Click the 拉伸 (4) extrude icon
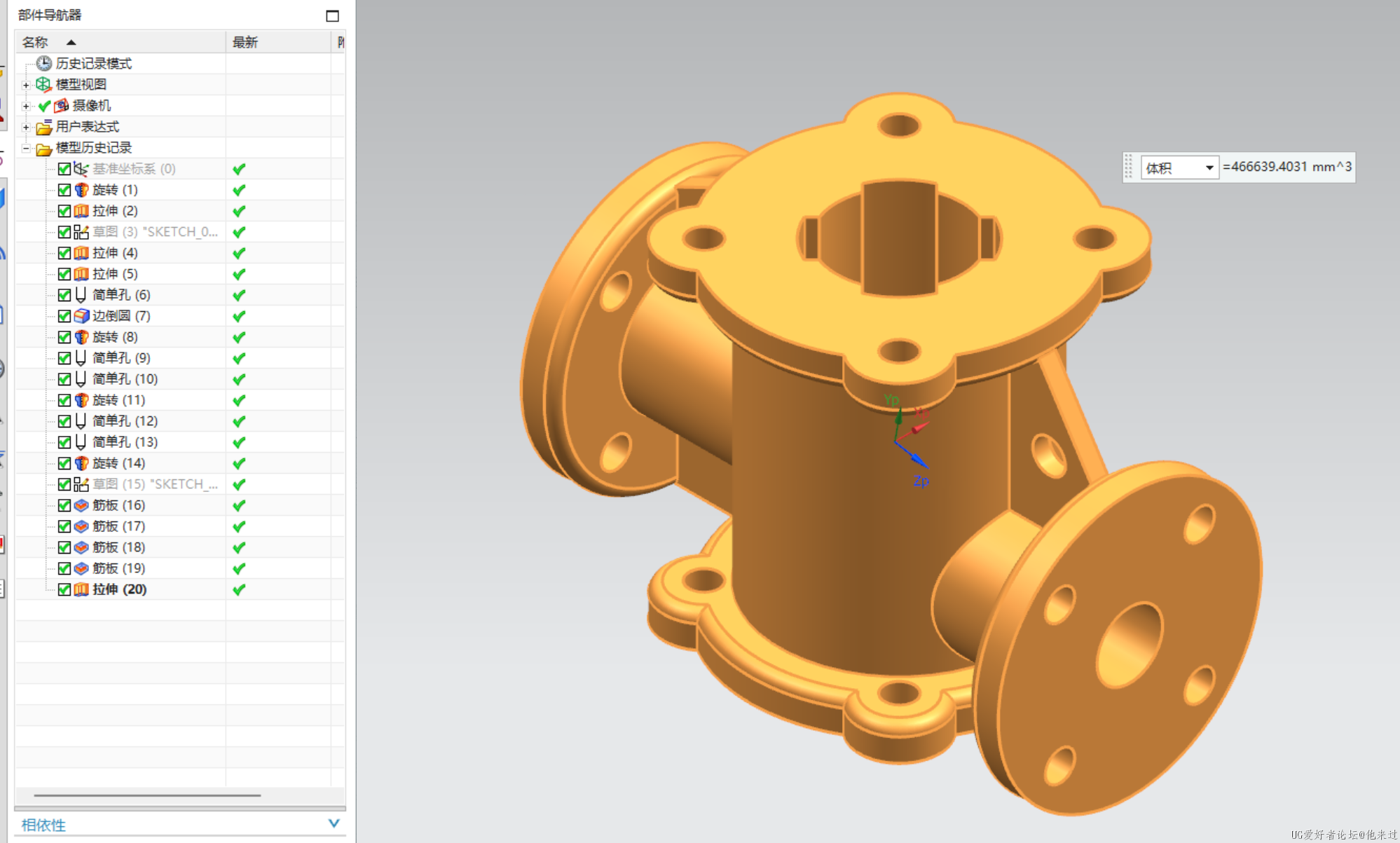 81,253
